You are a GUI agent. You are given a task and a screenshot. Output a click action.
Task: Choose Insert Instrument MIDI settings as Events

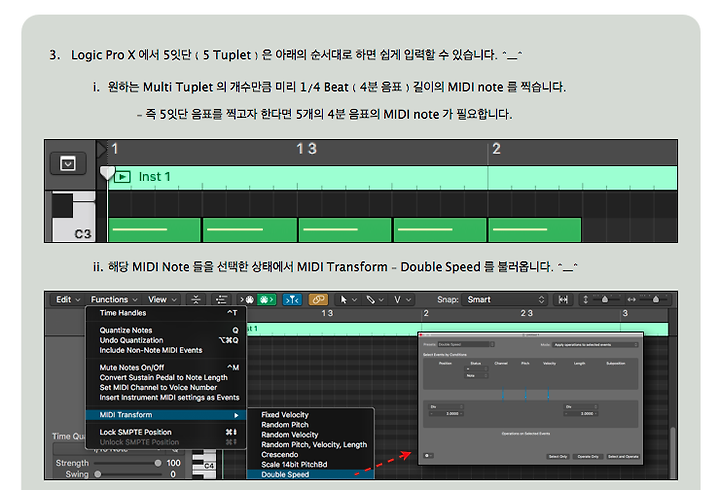point(166,398)
